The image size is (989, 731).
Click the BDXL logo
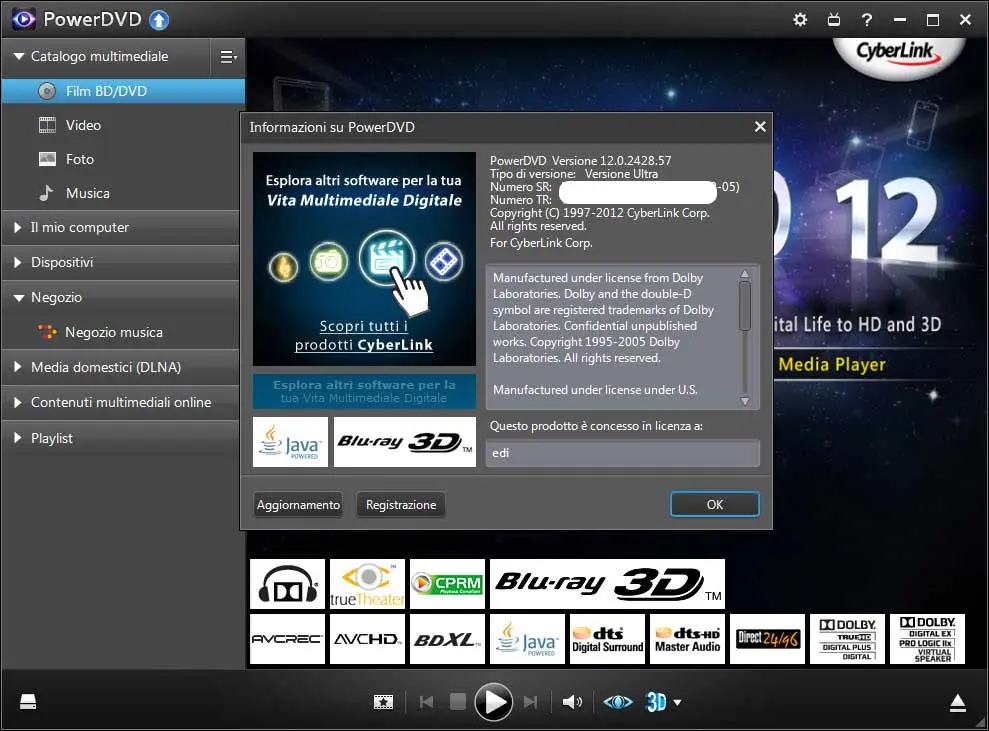click(447, 639)
